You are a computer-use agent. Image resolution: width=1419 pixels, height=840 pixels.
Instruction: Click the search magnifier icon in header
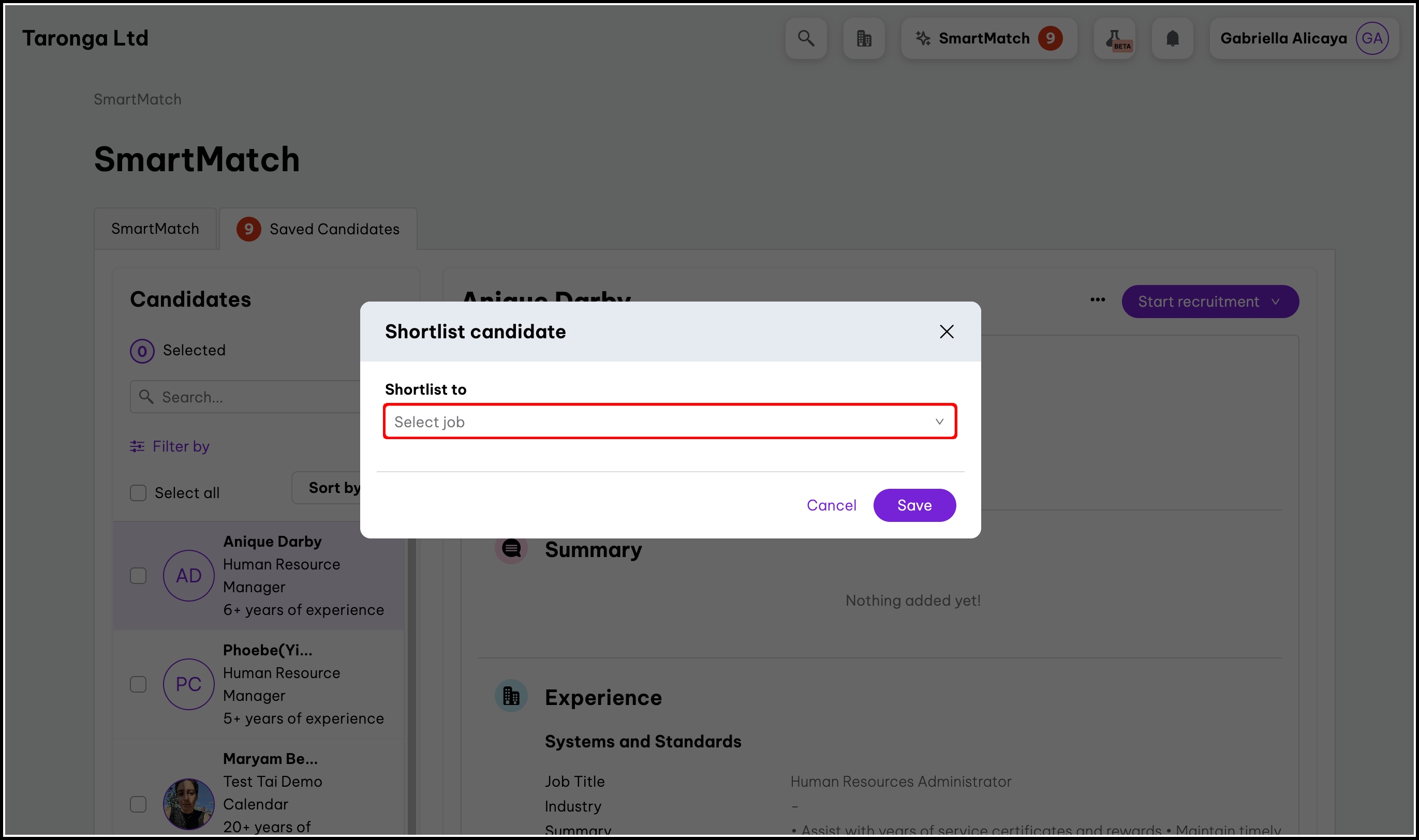click(x=806, y=38)
